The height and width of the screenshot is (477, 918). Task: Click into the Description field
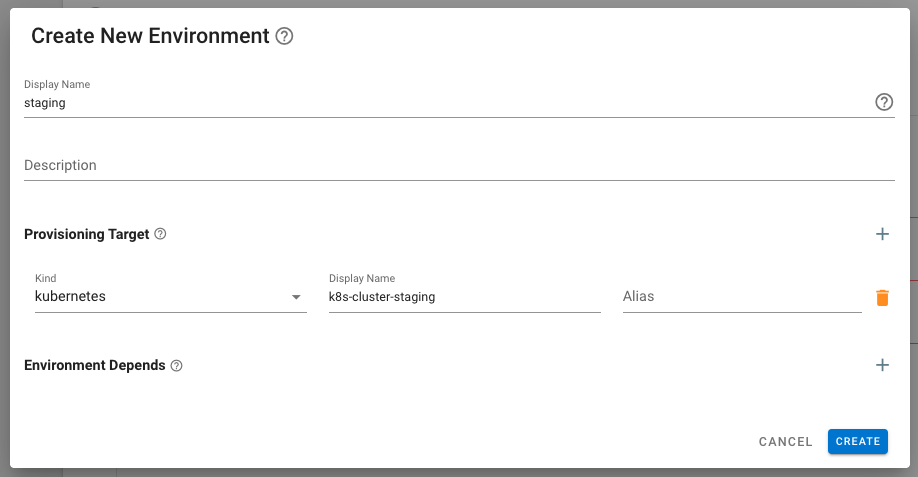(x=458, y=165)
